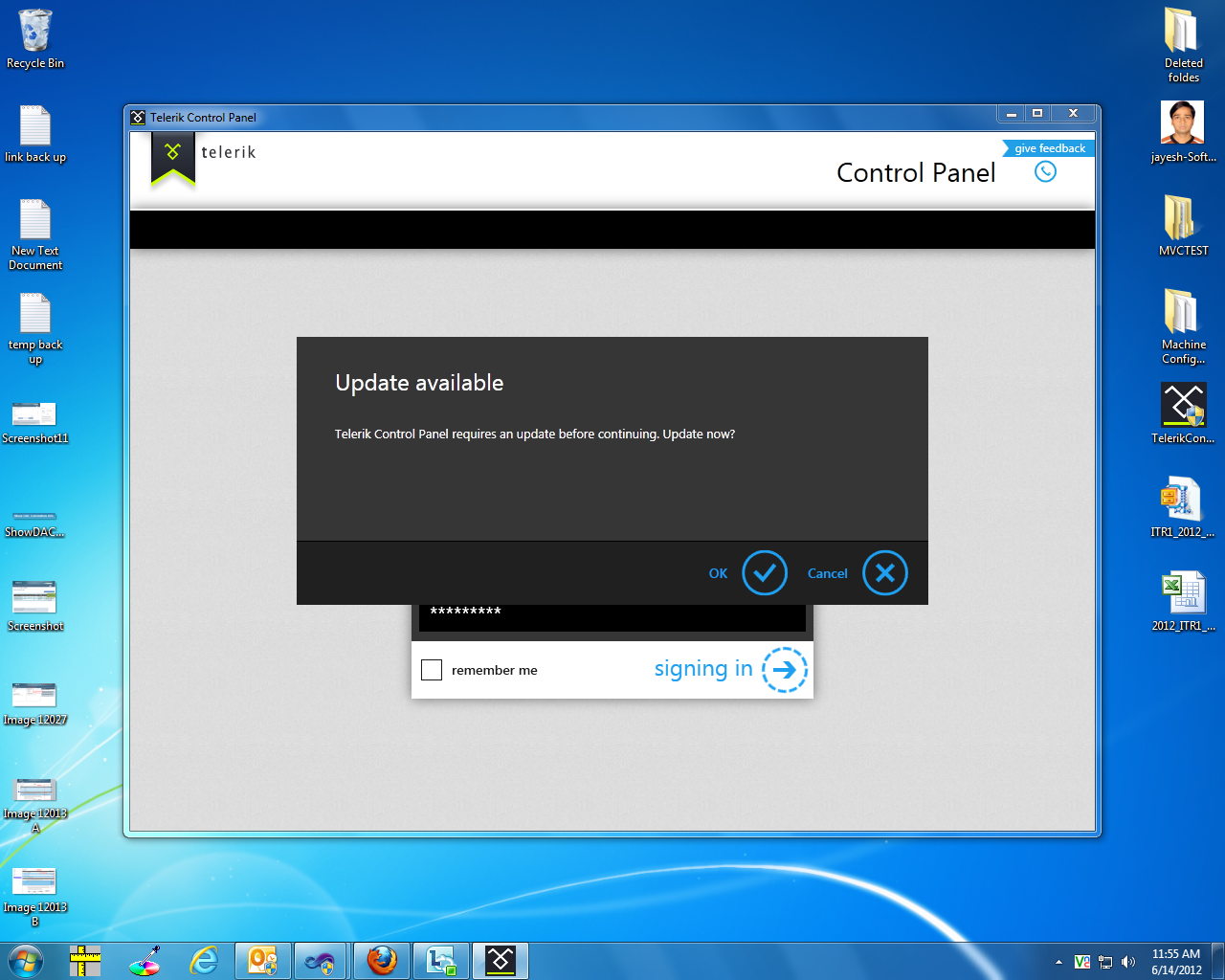This screenshot has height=980, width=1225.
Task: Select the ITR1_2012 zip archive icon
Action: click(x=1183, y=507)
